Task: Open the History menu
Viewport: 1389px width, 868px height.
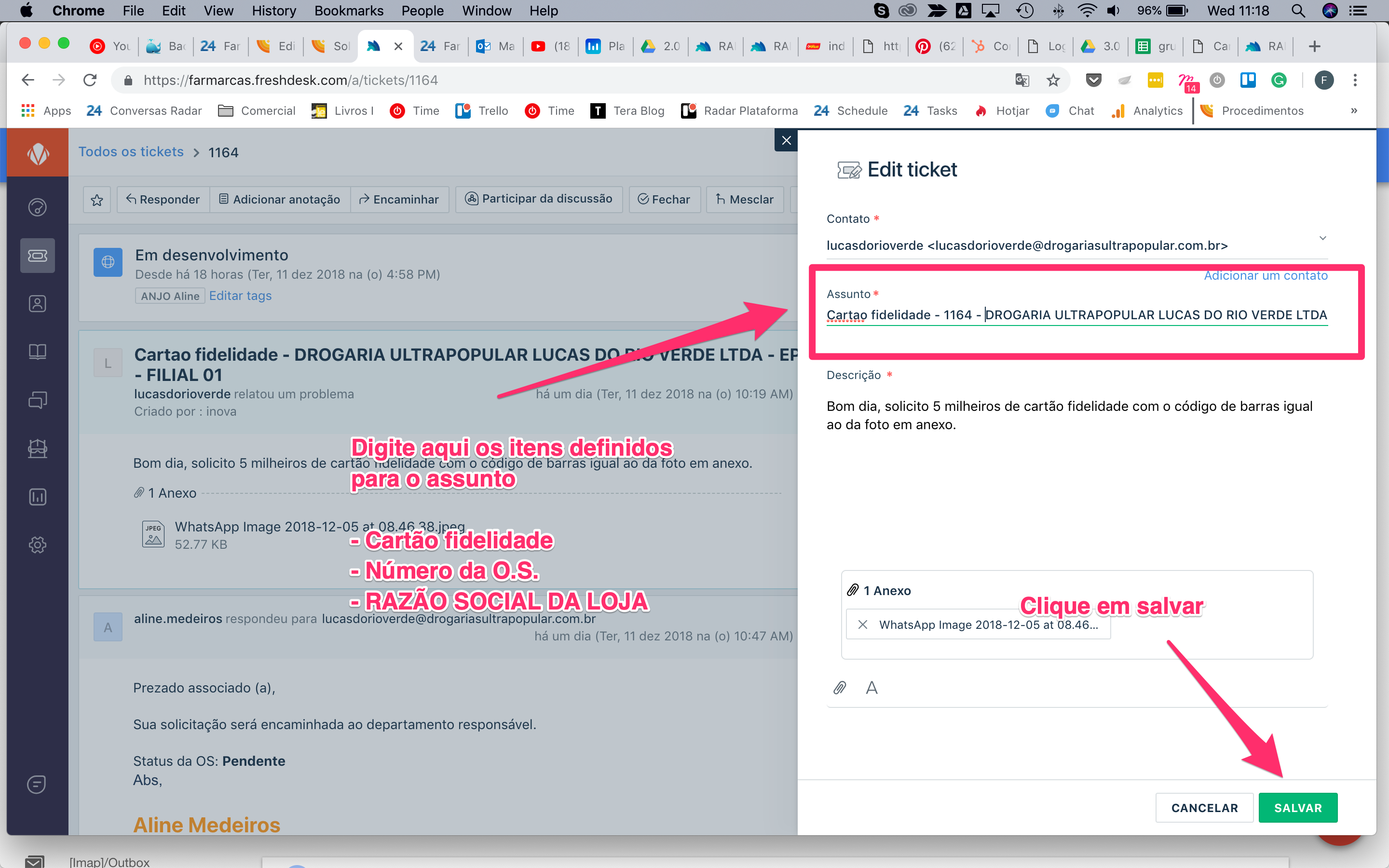Action: click(274, 10)
